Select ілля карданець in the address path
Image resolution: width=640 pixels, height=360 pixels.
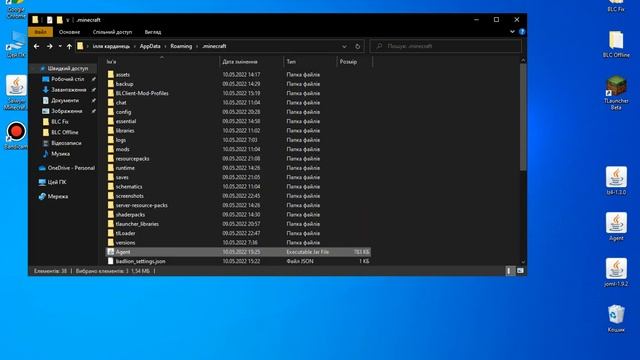pos(111,46)
